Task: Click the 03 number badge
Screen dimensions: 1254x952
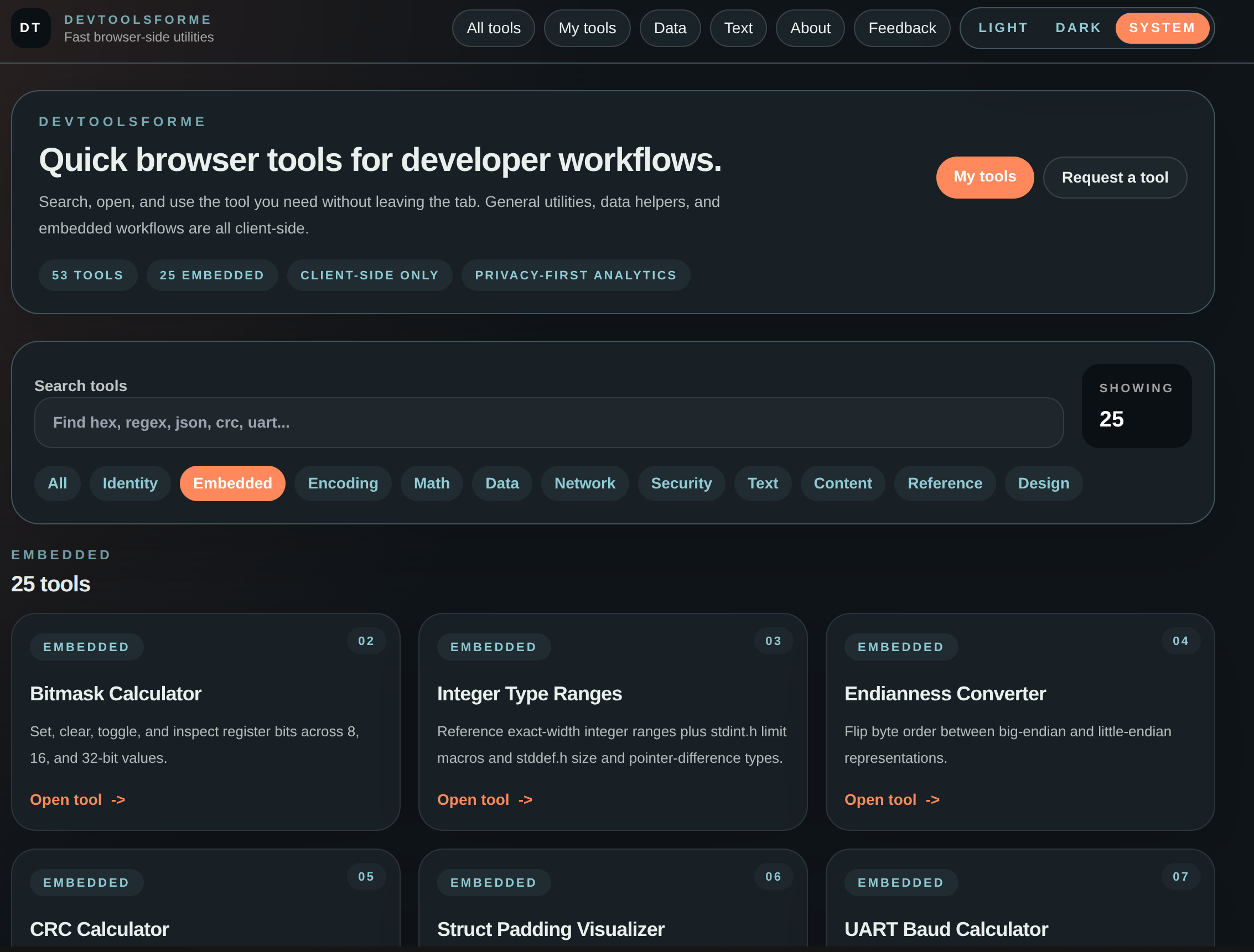Action: 773,641
